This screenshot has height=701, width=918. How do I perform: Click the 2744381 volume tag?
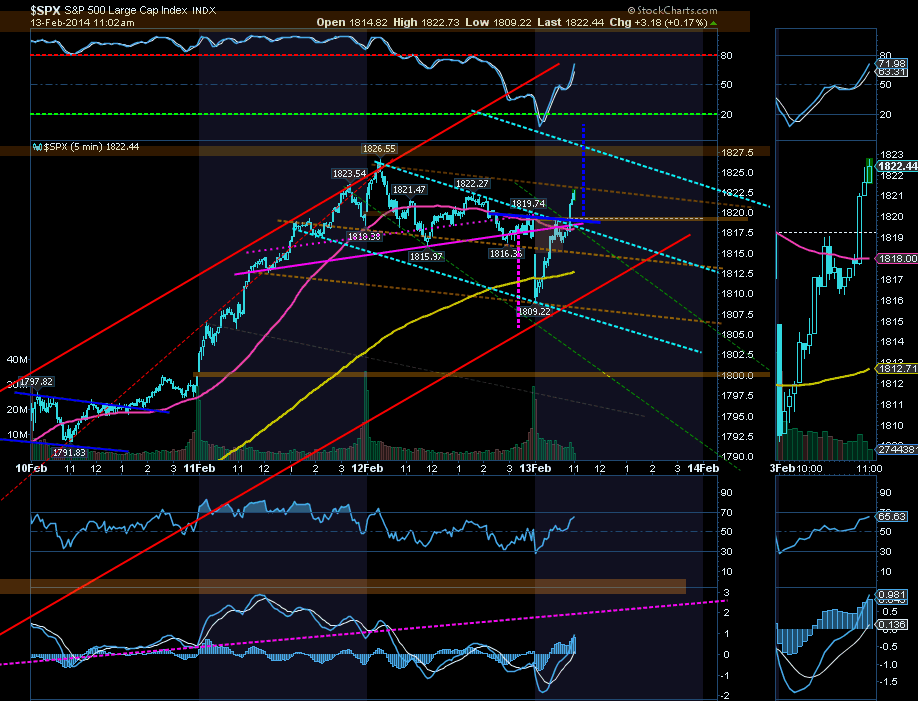click(x=896, y=449)
